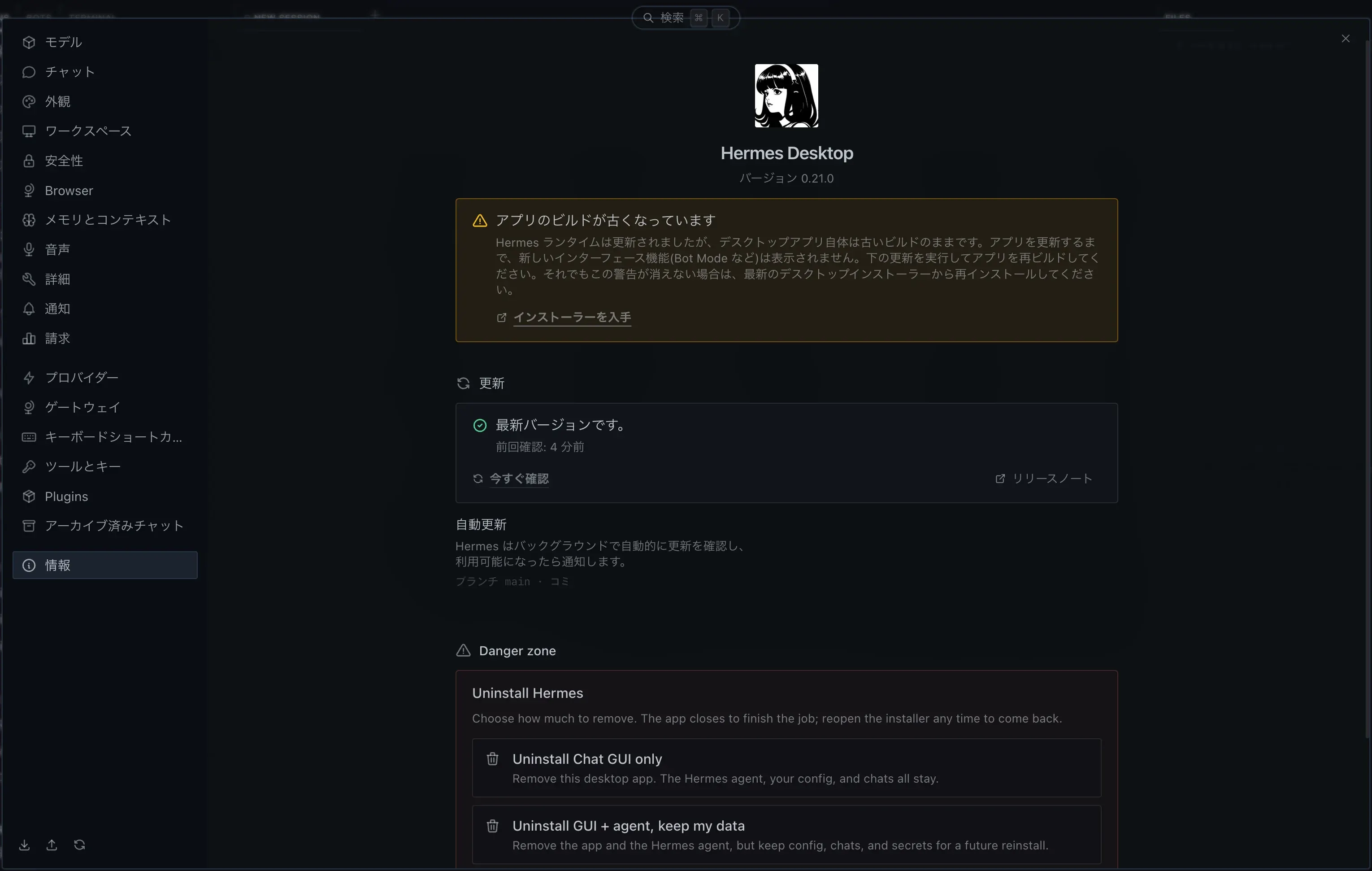Open the プロバイダー lightning icon entry
Image resolution: width=1372 pixels, height=871 pixels.
(105, 377)
